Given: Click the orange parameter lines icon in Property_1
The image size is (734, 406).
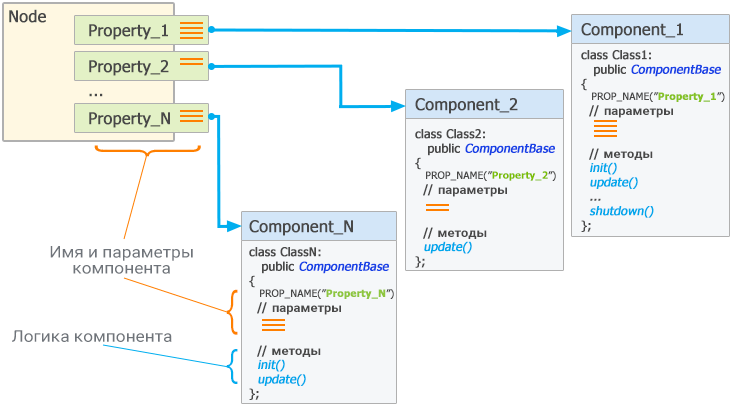Looking at the screenshot, I should coord(191,30).
